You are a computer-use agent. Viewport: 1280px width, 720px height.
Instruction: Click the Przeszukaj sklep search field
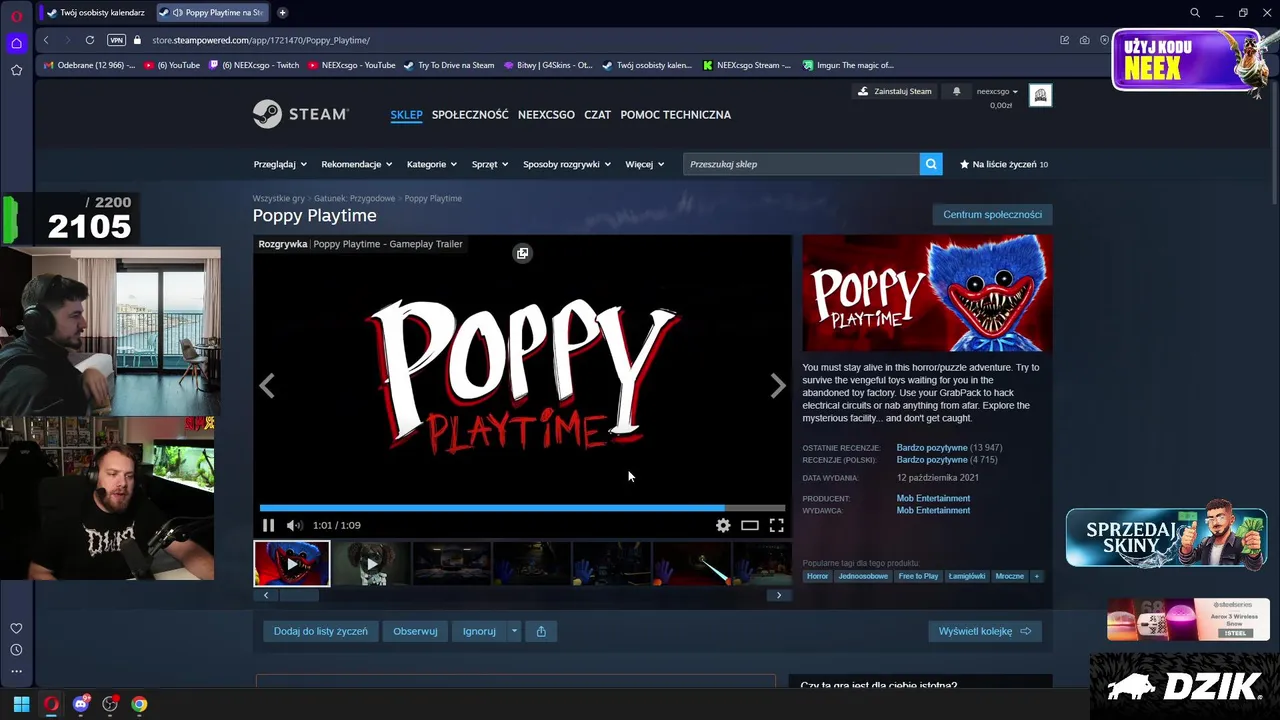point(801,164)
